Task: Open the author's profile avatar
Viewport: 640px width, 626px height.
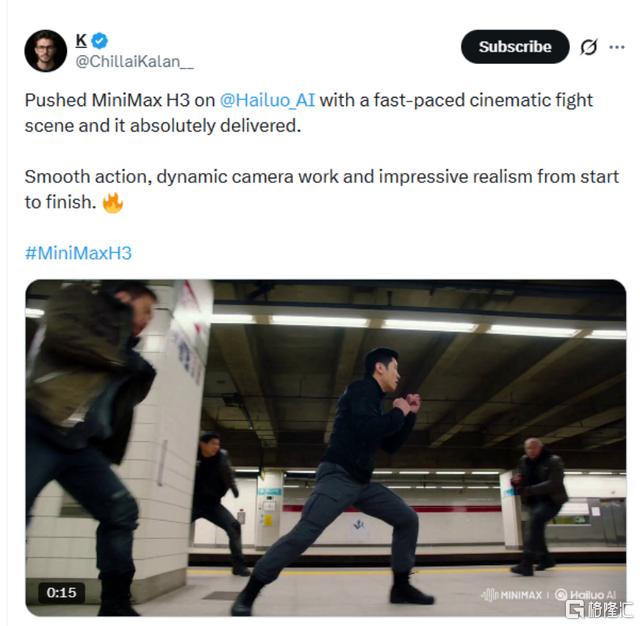Action: point(45,51)
